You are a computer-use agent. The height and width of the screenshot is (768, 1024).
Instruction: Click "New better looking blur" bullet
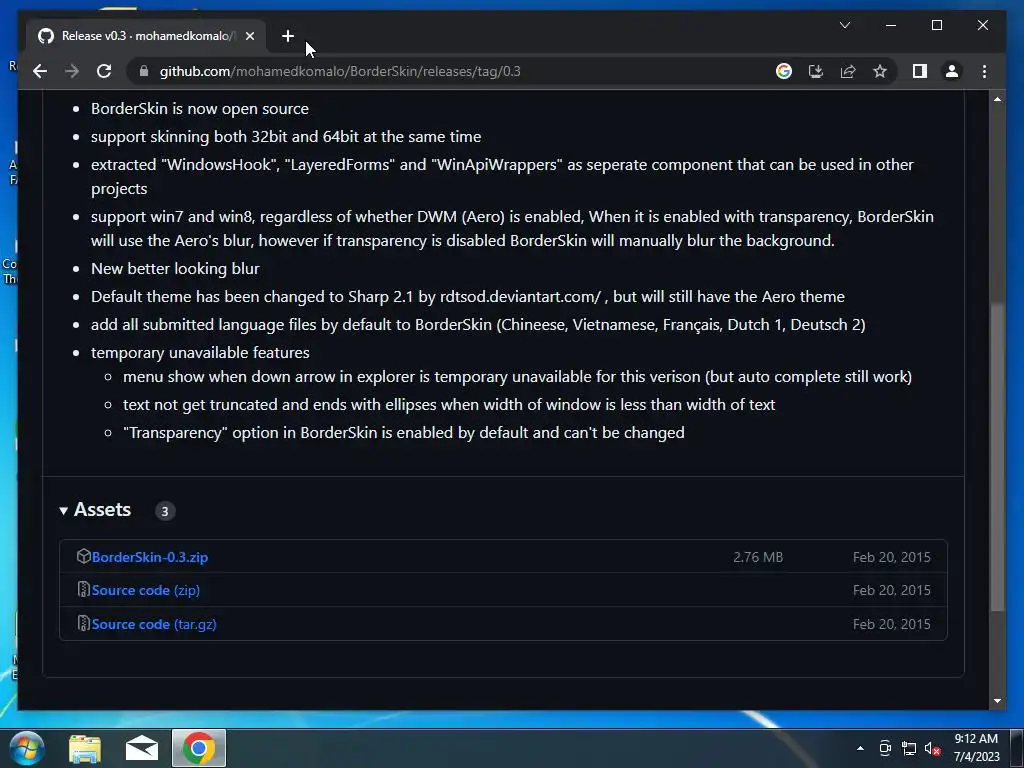(175, 268)
